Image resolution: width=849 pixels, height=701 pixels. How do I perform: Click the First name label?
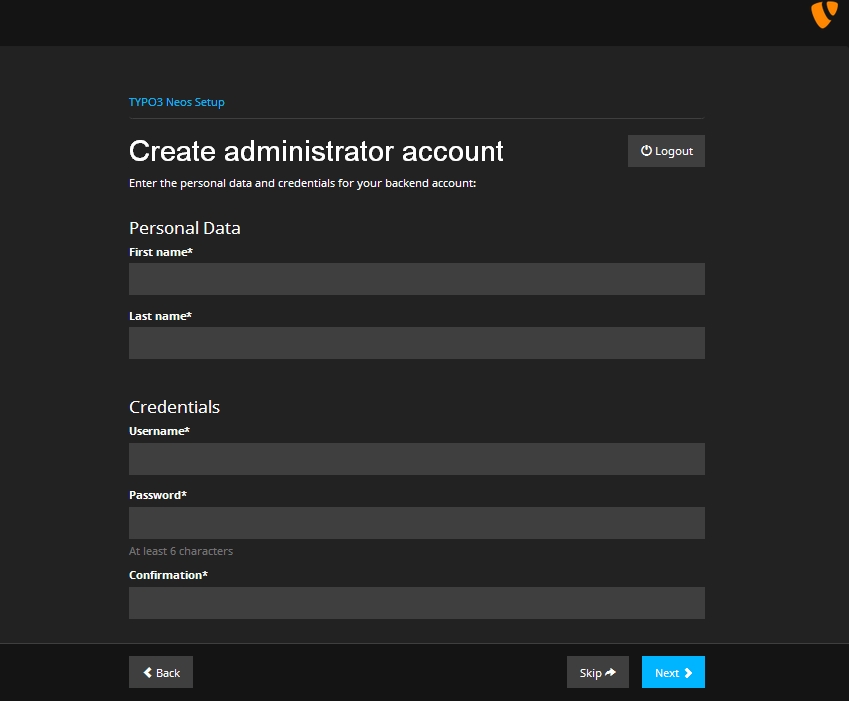pos(161,252)
